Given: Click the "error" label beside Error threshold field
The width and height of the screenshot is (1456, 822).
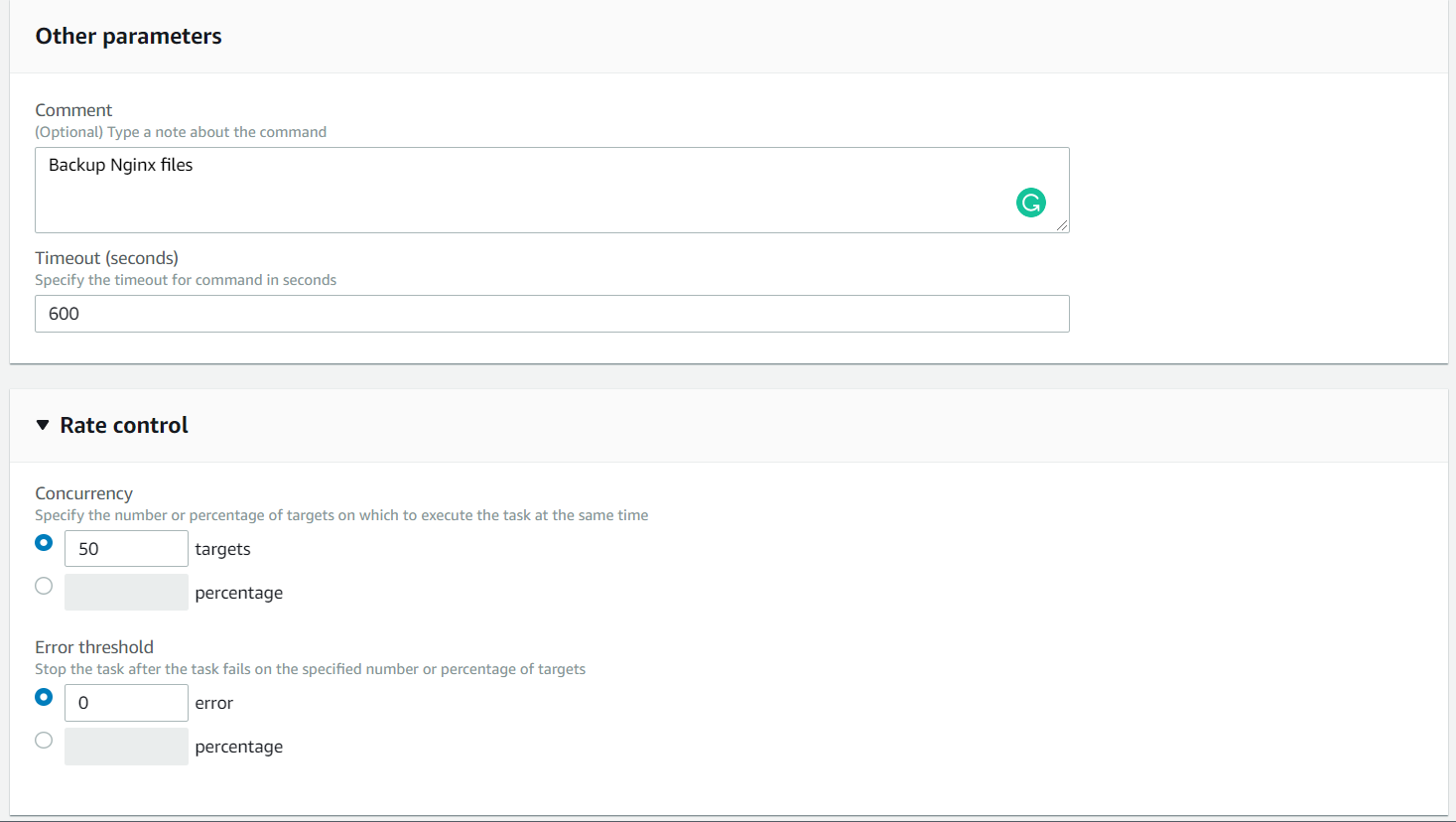Looking at the screenshot, I should click(x=213, y=703).
